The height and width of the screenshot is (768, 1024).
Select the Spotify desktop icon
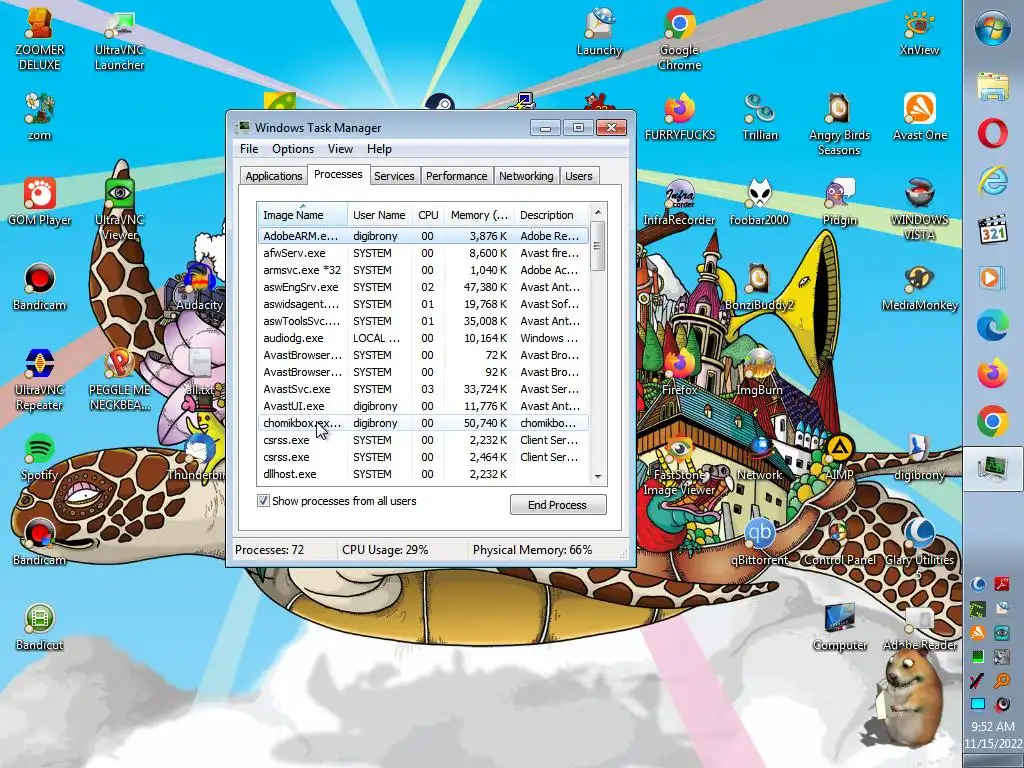pyautogui.click(x=40, y=456)
